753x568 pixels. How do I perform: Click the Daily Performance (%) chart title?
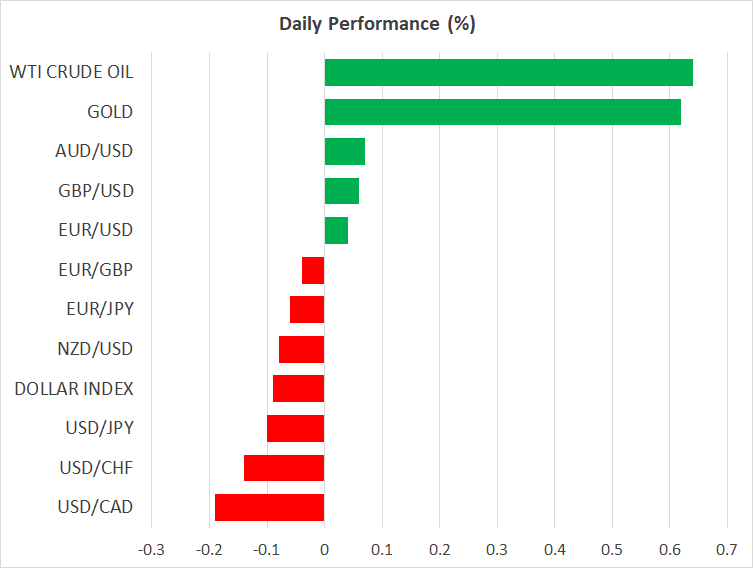click(x=376, y=24)
